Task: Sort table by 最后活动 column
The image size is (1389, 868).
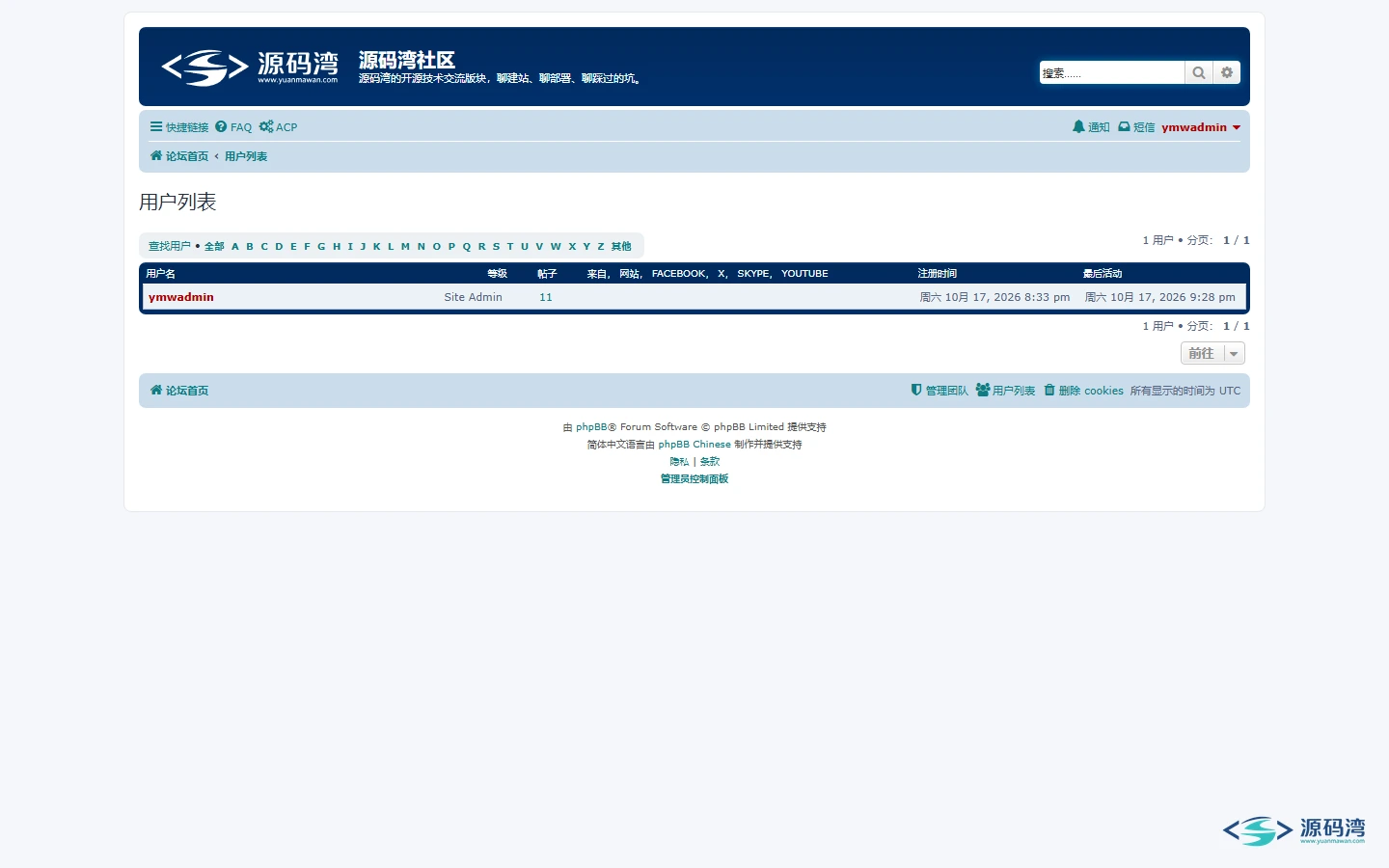Action: click(x=1103, y=274)
